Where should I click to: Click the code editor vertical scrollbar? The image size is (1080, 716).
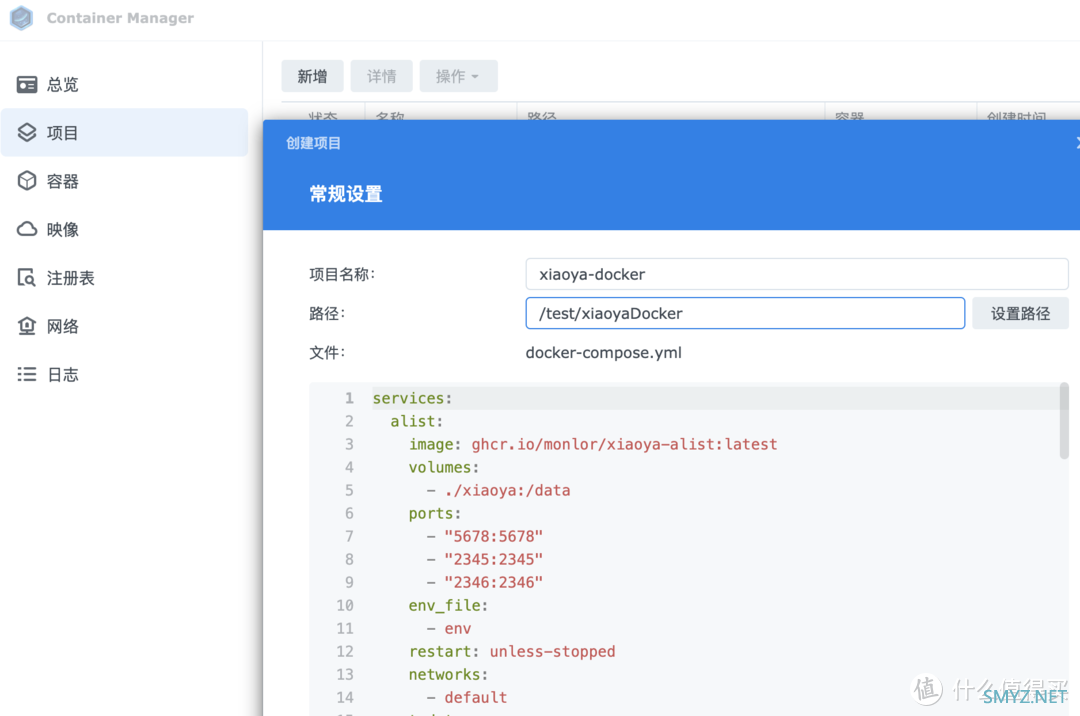coord(1063,421)
